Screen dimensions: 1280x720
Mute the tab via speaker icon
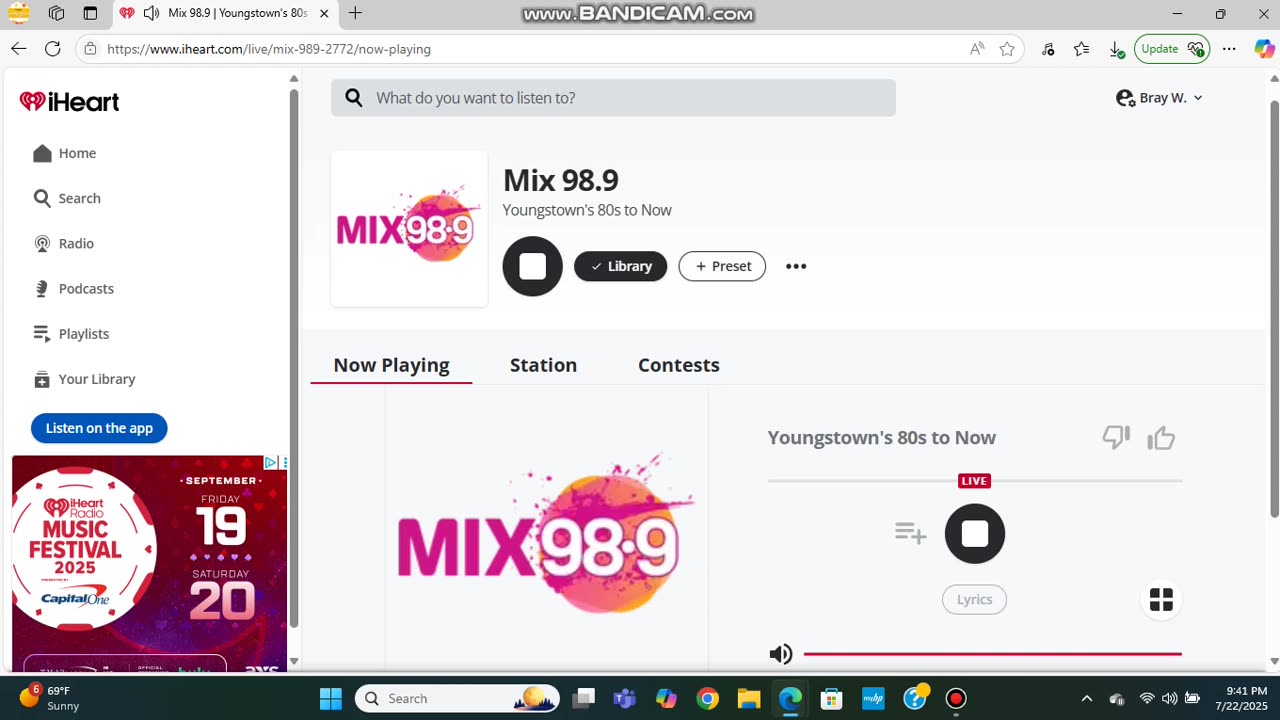[151, 13]
